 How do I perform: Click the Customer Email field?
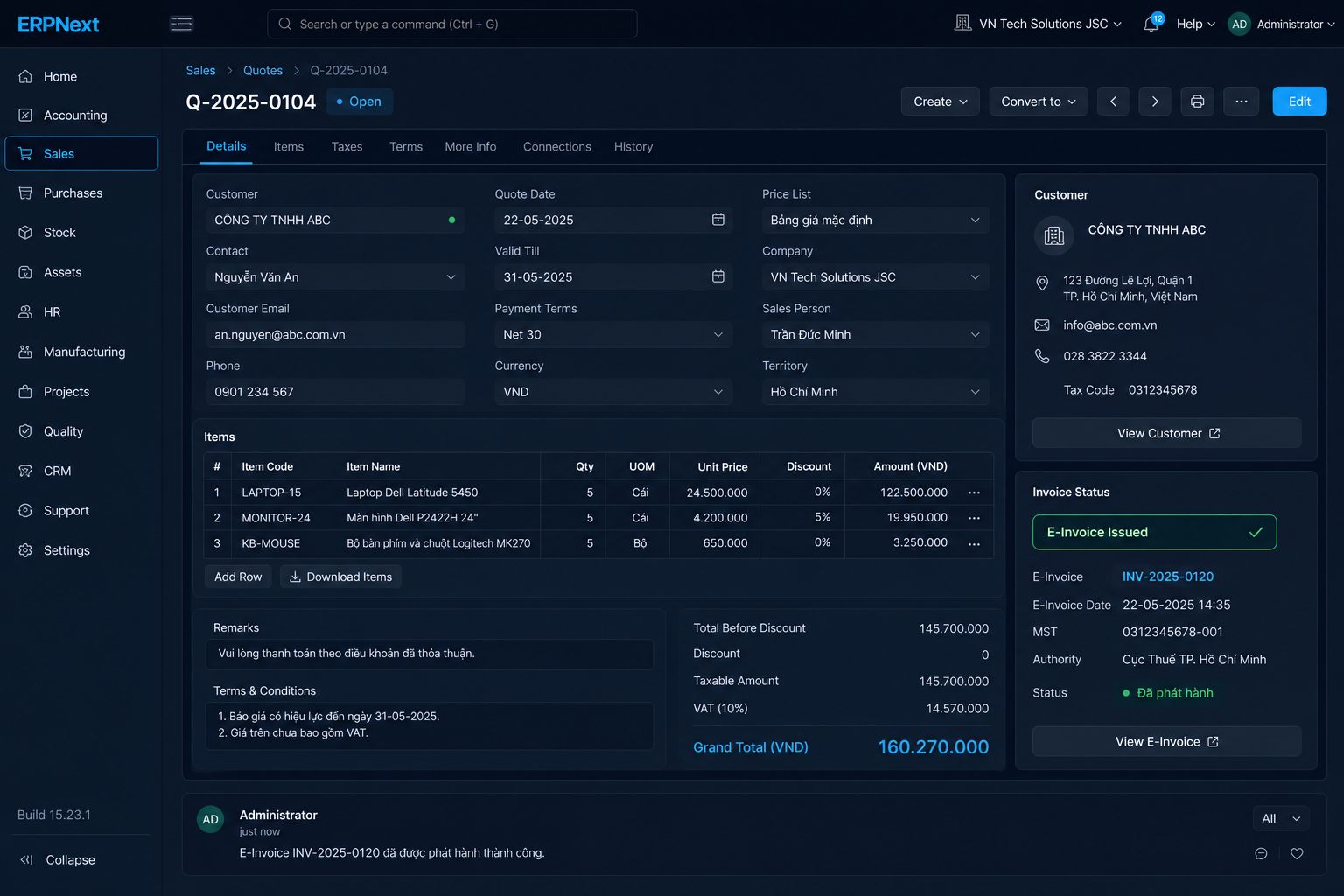point(335,334)
